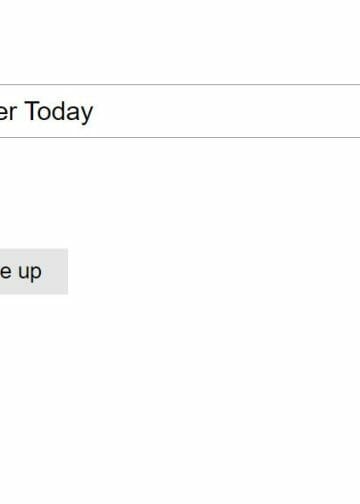Click the letter "y" ending "Today"
The width and height of the screenshot is (360, 504).
coord(86,115)
